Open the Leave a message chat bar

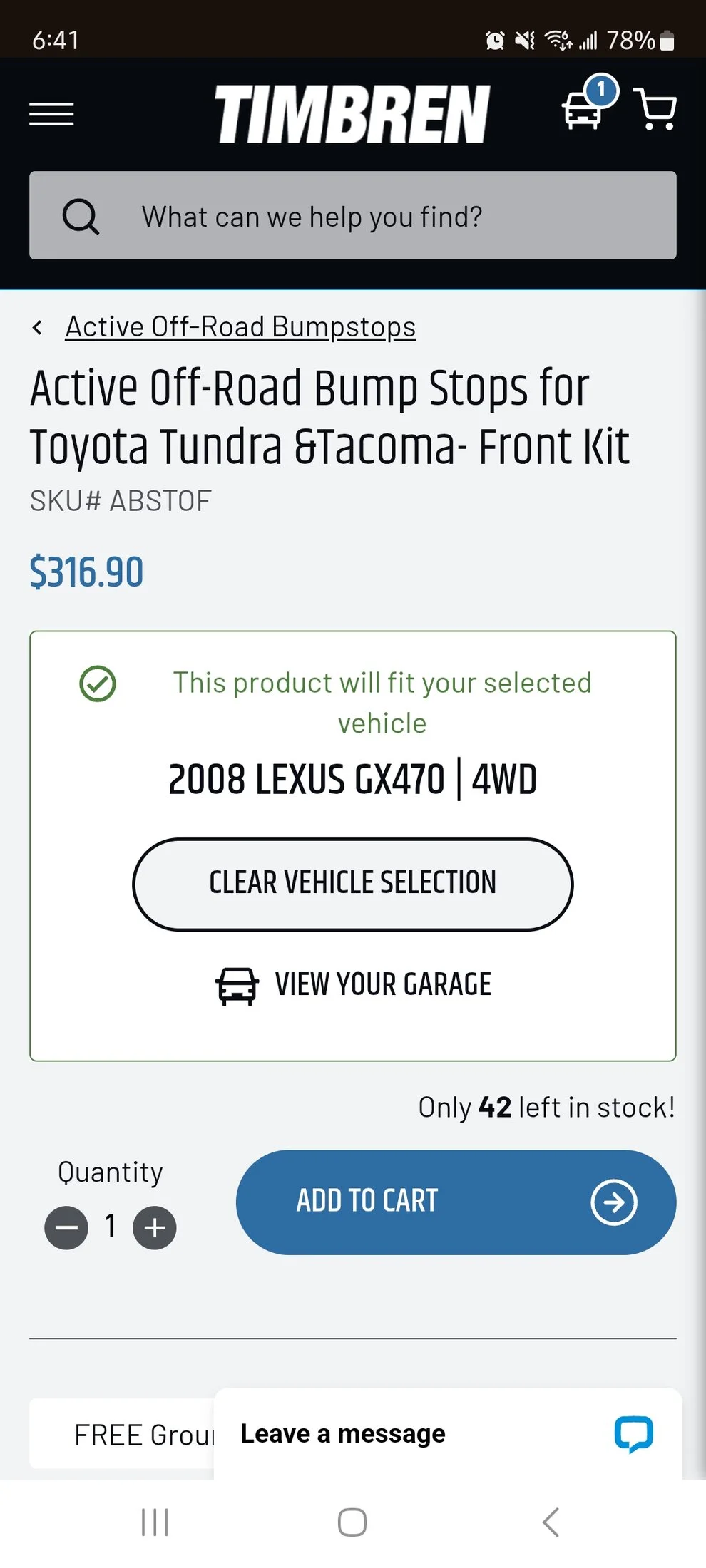tap(448, 1433)
